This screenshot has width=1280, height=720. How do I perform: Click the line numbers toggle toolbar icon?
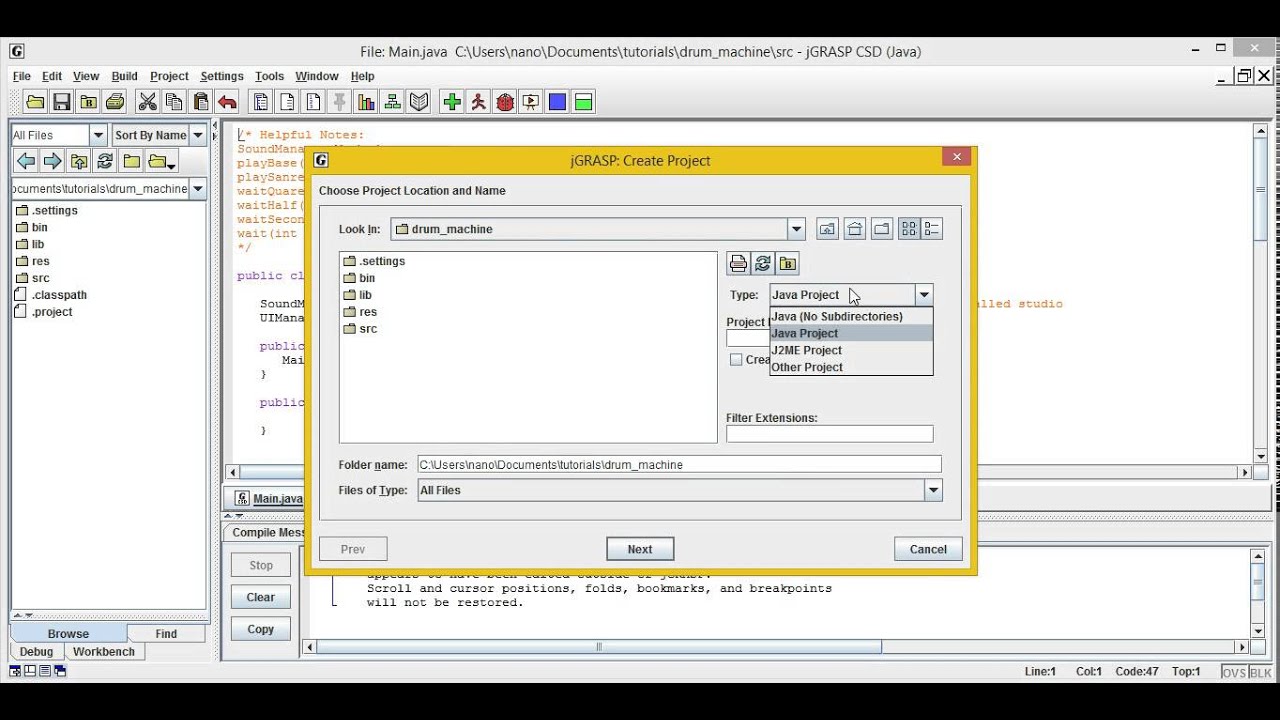click(x=313, y=101)
